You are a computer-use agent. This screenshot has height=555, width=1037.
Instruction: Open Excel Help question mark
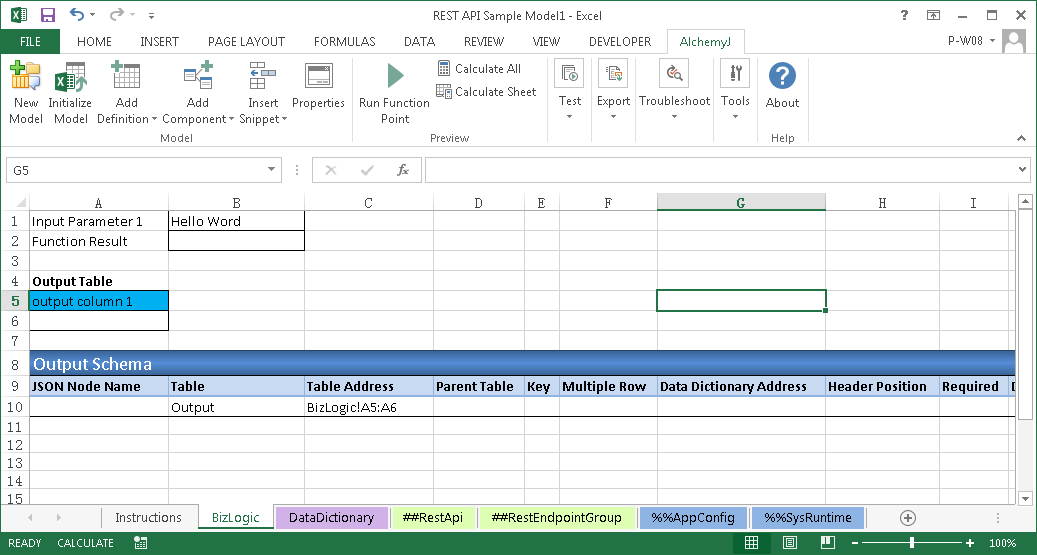[x=904, y=15]
